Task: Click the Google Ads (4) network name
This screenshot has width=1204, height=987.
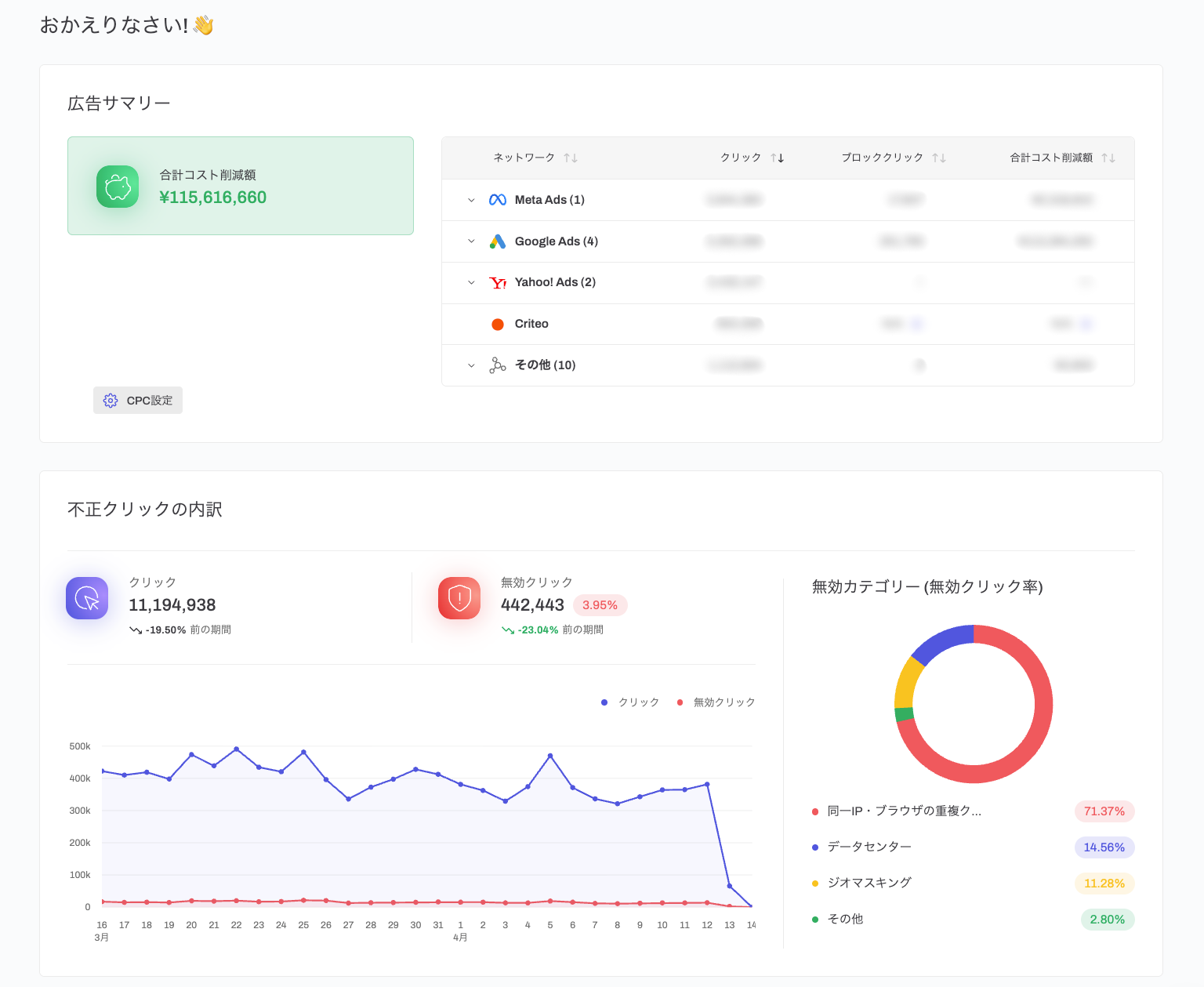Action: pos(557,241)
